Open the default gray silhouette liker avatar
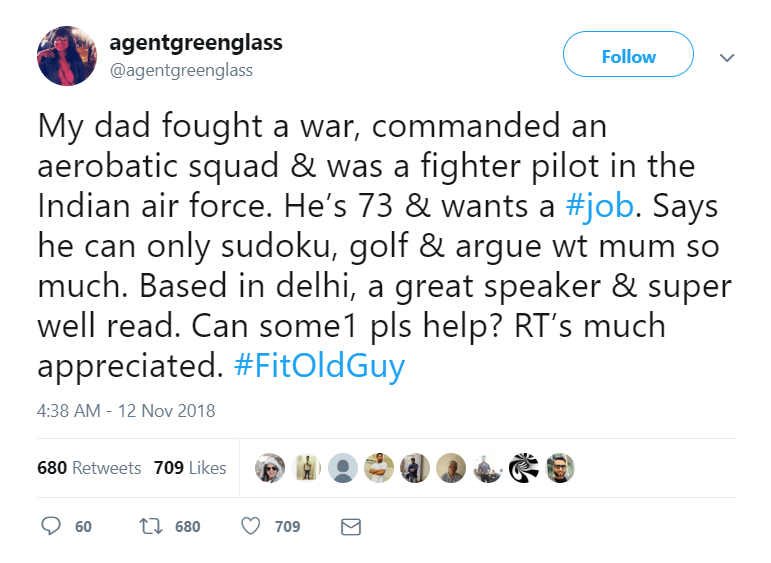 point(343,468)
